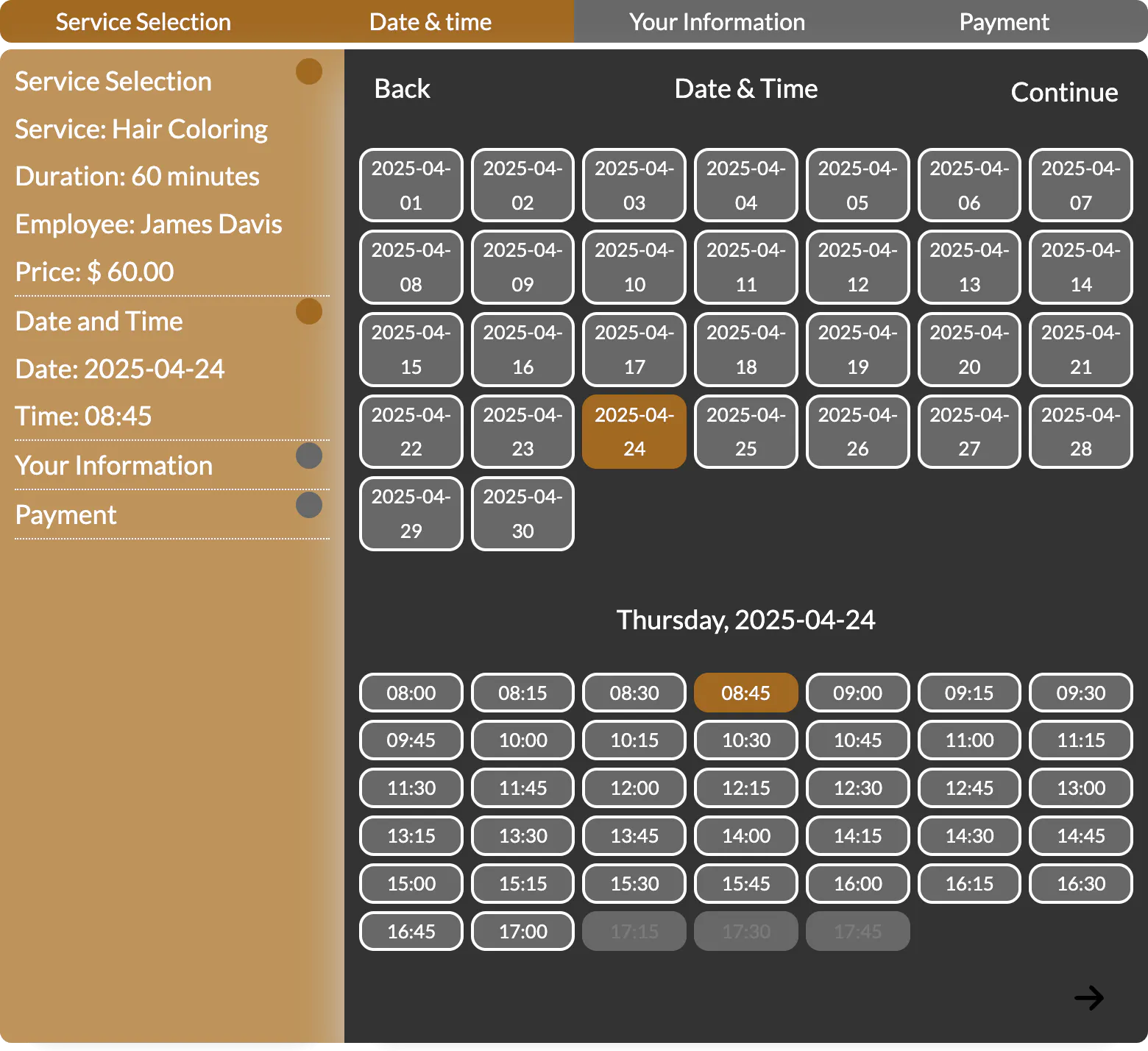Image resolution: width=1148 pixels, height=1051 pixels.
Task: Open the Date & time tab
Action: click(431, 22)
